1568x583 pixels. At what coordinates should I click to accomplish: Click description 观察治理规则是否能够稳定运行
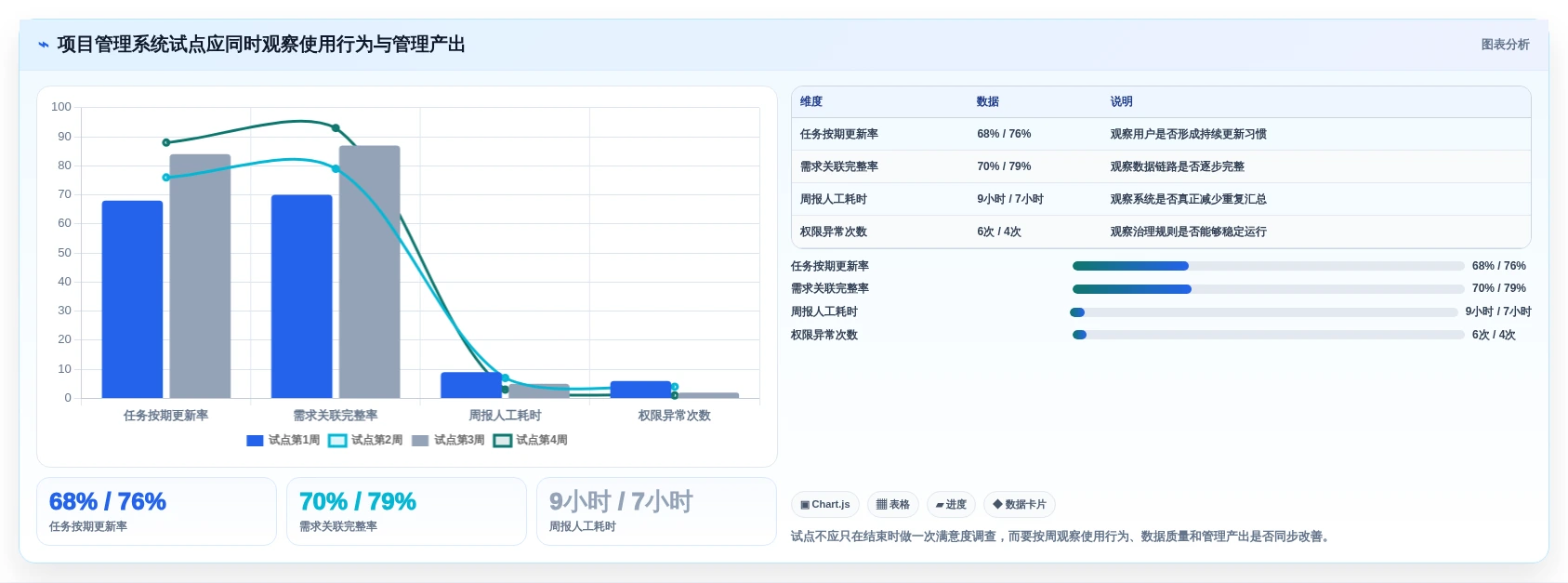[x=1189, y=232]
